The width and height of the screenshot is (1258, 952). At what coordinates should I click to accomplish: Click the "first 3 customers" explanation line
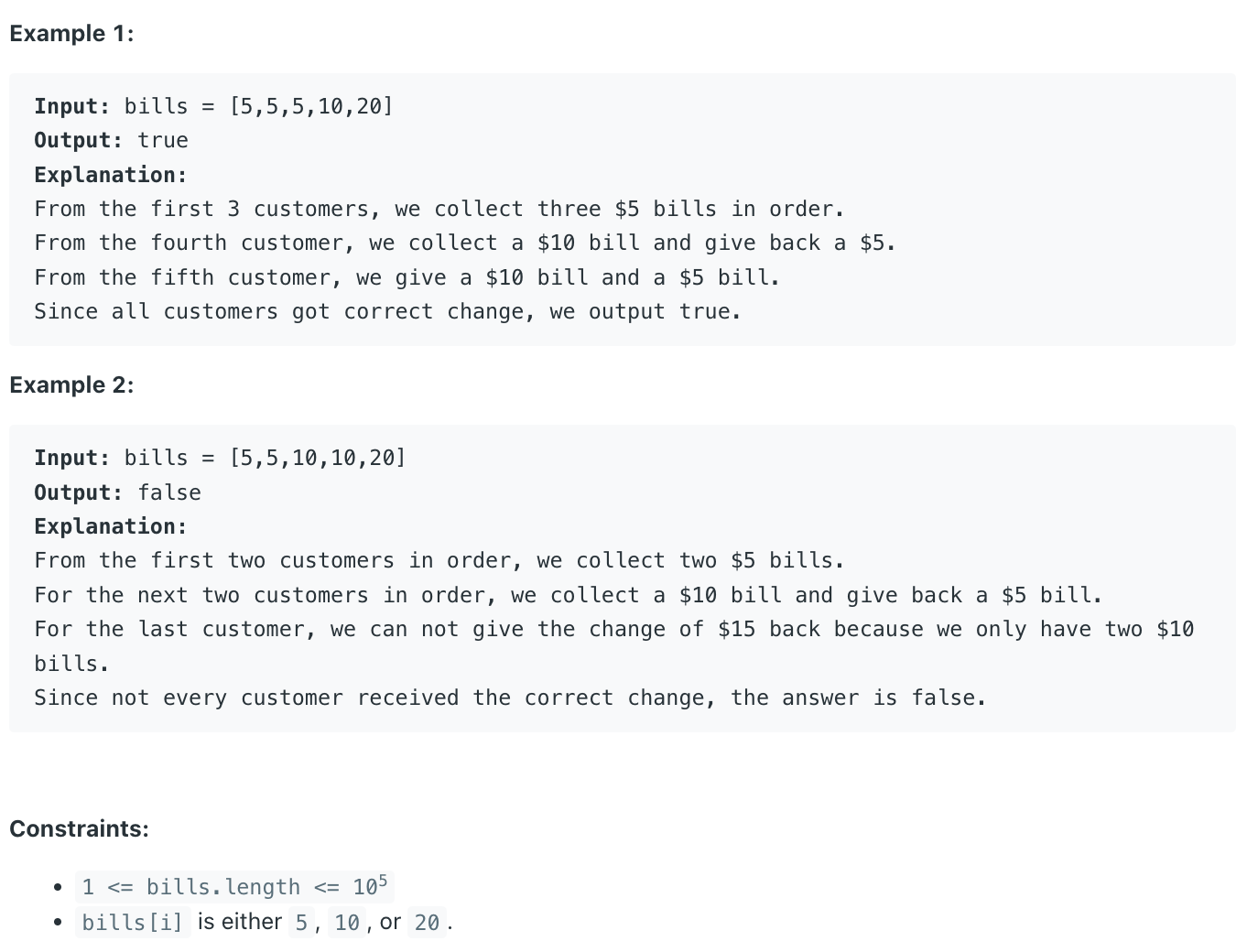click(x=439, y=209)
